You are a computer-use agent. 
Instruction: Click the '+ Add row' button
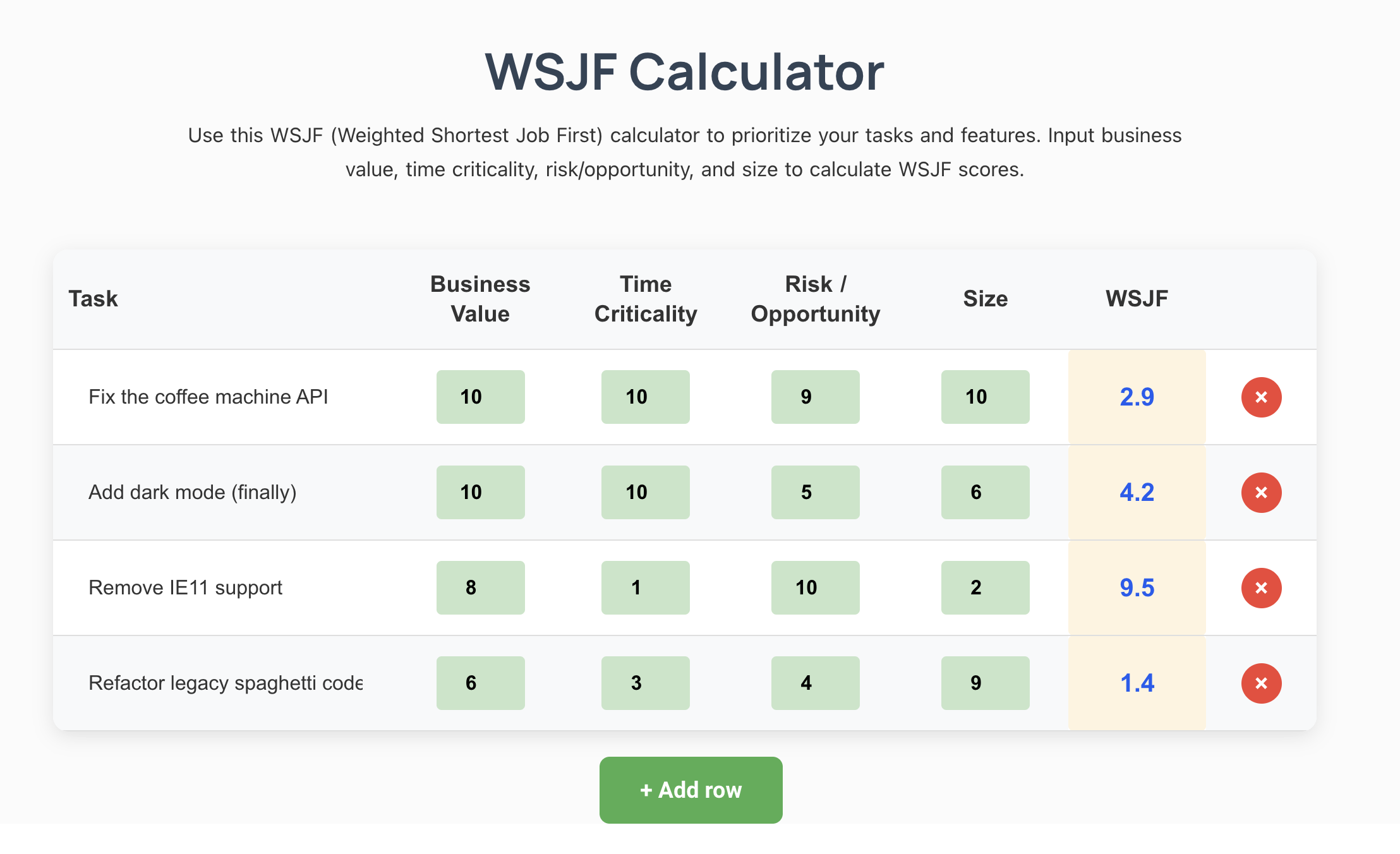(x=691, y=790)
